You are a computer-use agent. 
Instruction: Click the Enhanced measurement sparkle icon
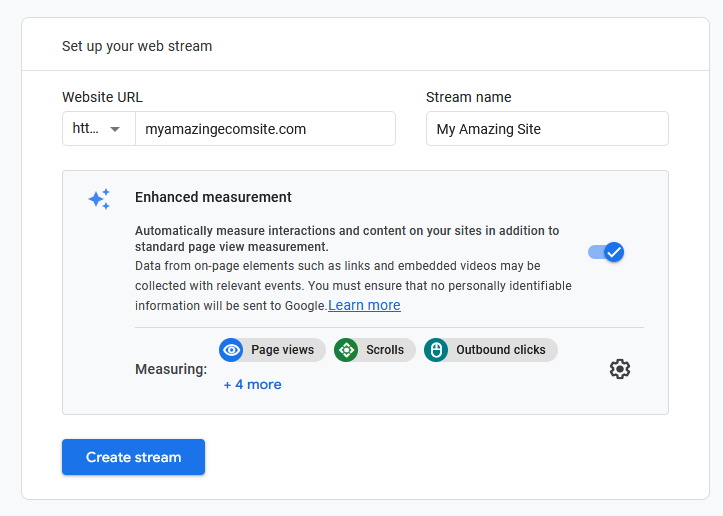tap(99, 199)
